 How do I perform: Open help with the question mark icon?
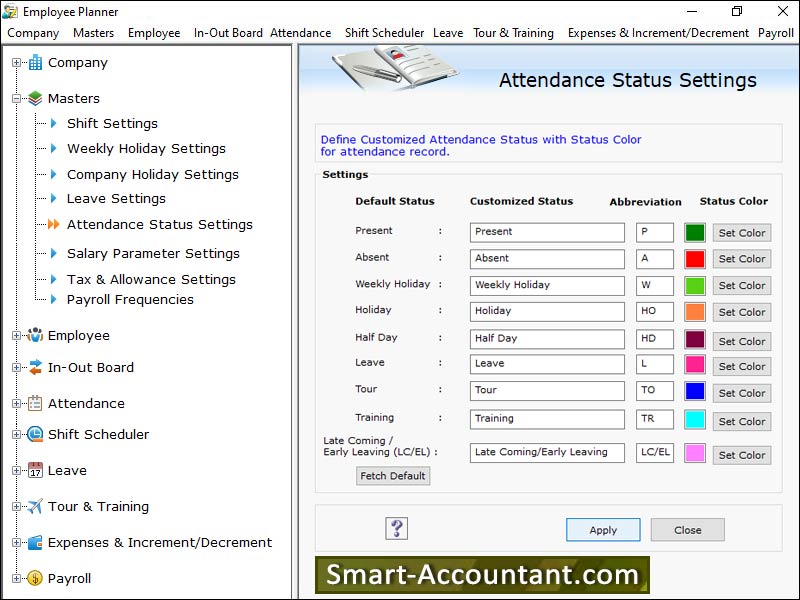click(397, 529)
